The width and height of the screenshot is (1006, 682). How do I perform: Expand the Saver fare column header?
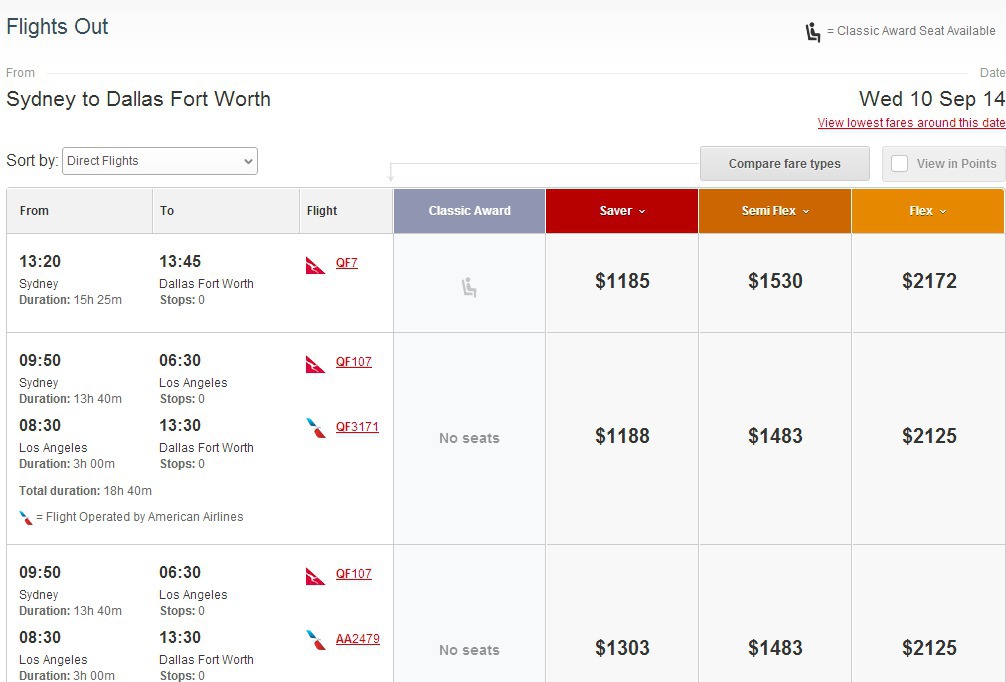pos(622,211)
